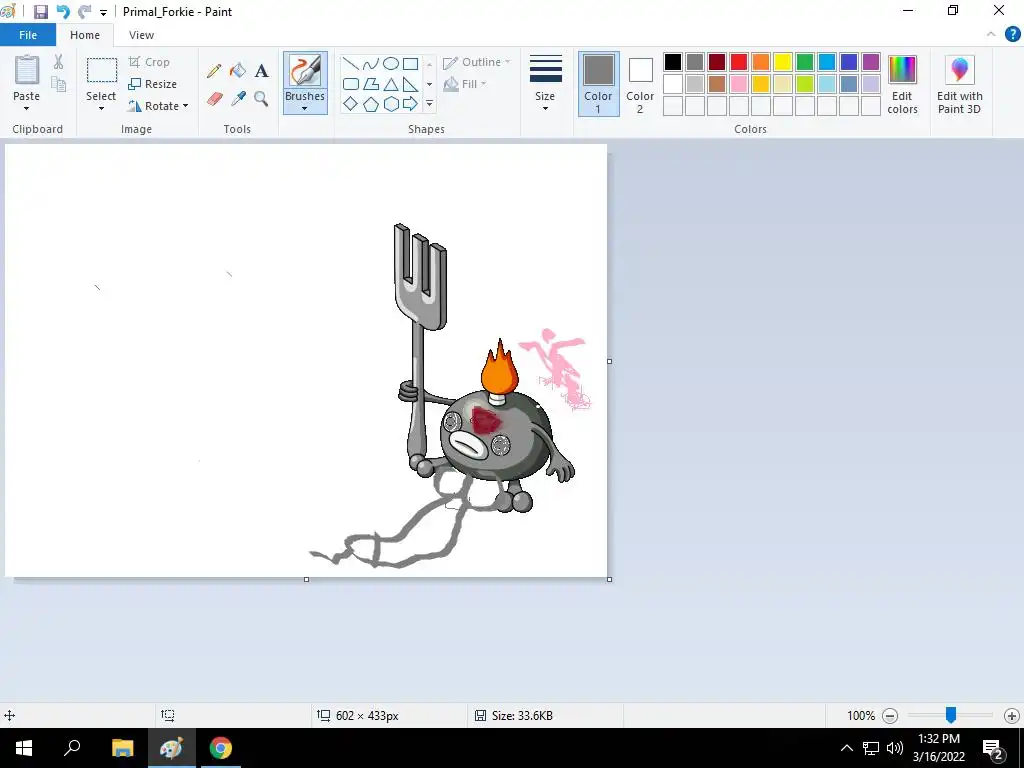Image resolution: width=1024 pixels, height=768 pixels.
Task: Click the zoom in plus button
Action: 1012,716
